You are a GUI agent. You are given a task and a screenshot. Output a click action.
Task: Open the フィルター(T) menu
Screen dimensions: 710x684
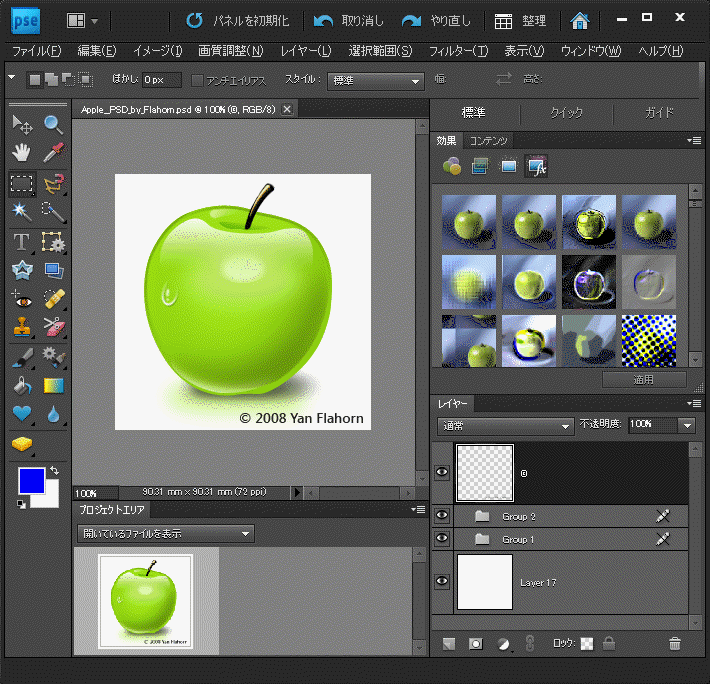coord(458,51)
